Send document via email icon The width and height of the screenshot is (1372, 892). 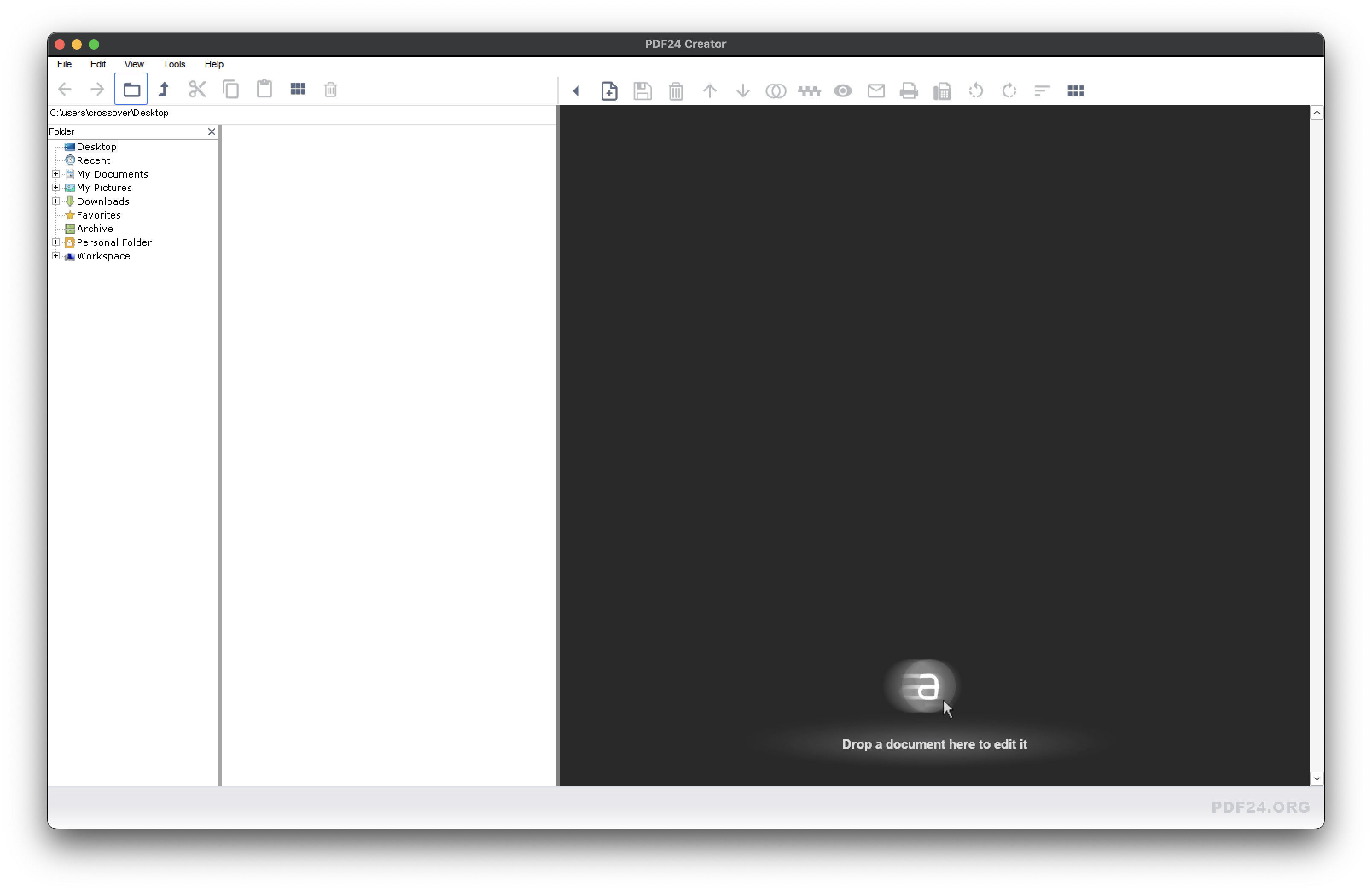coord(876,90)
